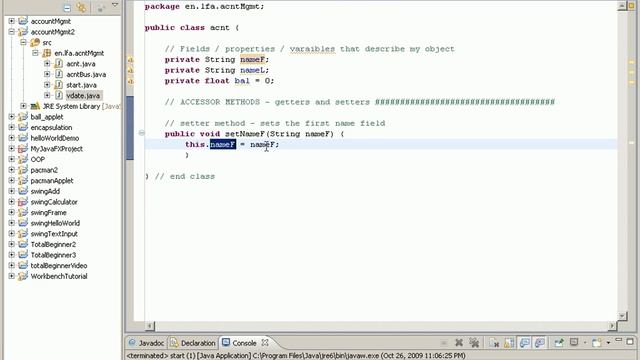
Task: Expand acnt.java in the tree
Action: pyautogui.click(x=47, y=63)
